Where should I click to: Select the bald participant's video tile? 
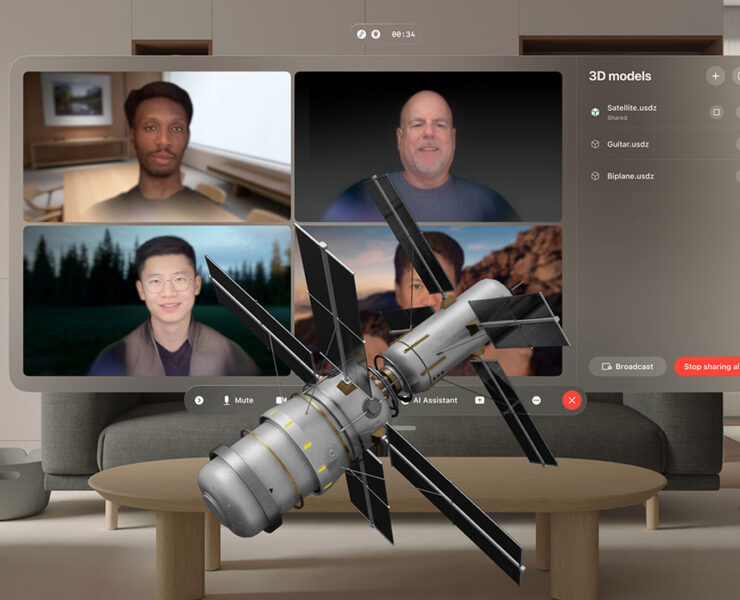pyautogui.click(x=428, y=147)
